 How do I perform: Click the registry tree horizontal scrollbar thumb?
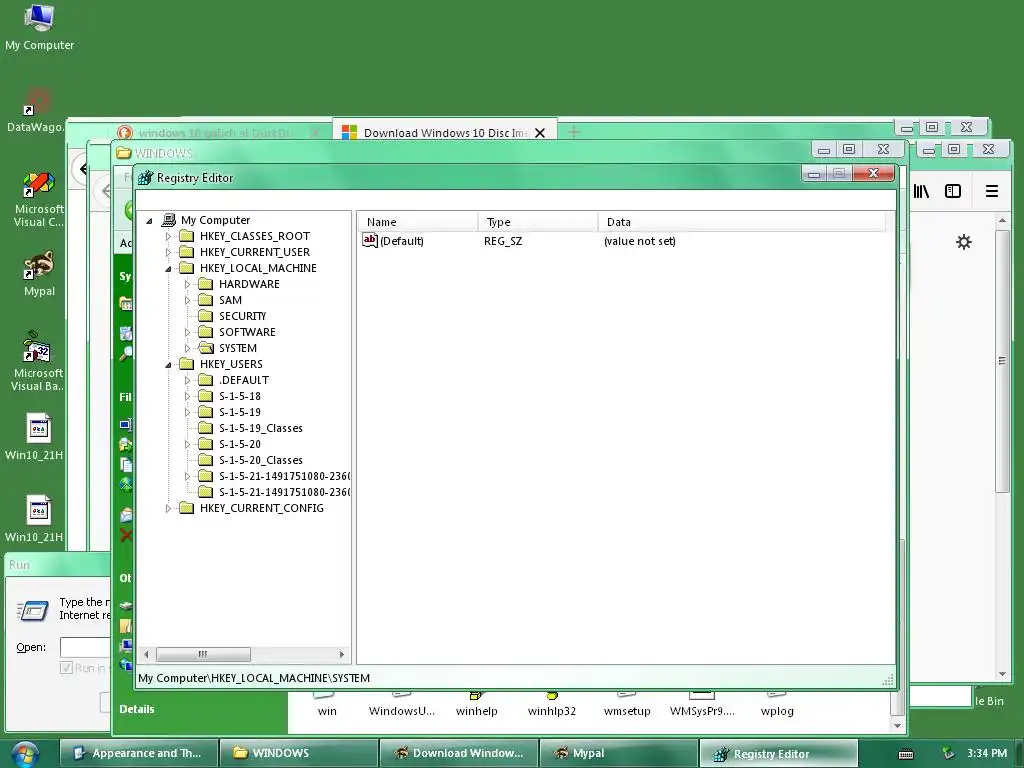[203, 654]
